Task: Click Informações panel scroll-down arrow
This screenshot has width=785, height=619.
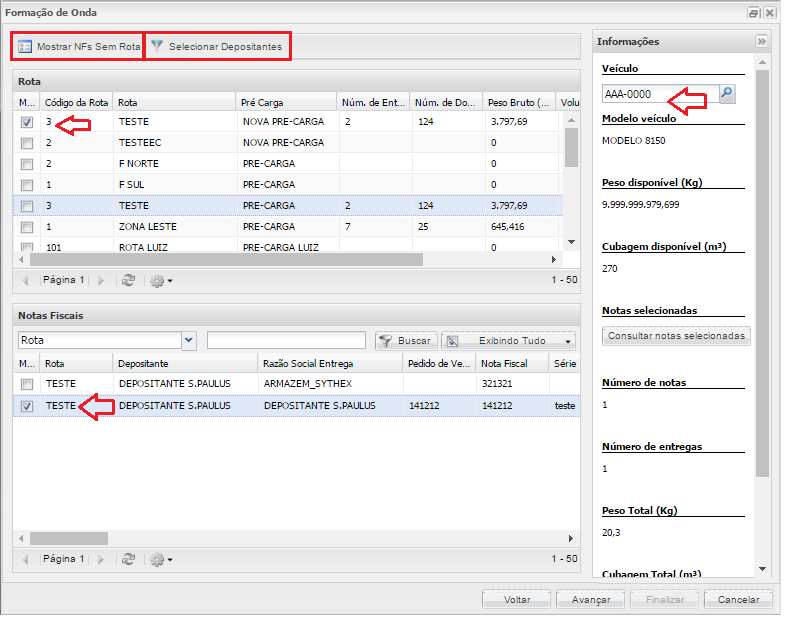Action: 762,568
